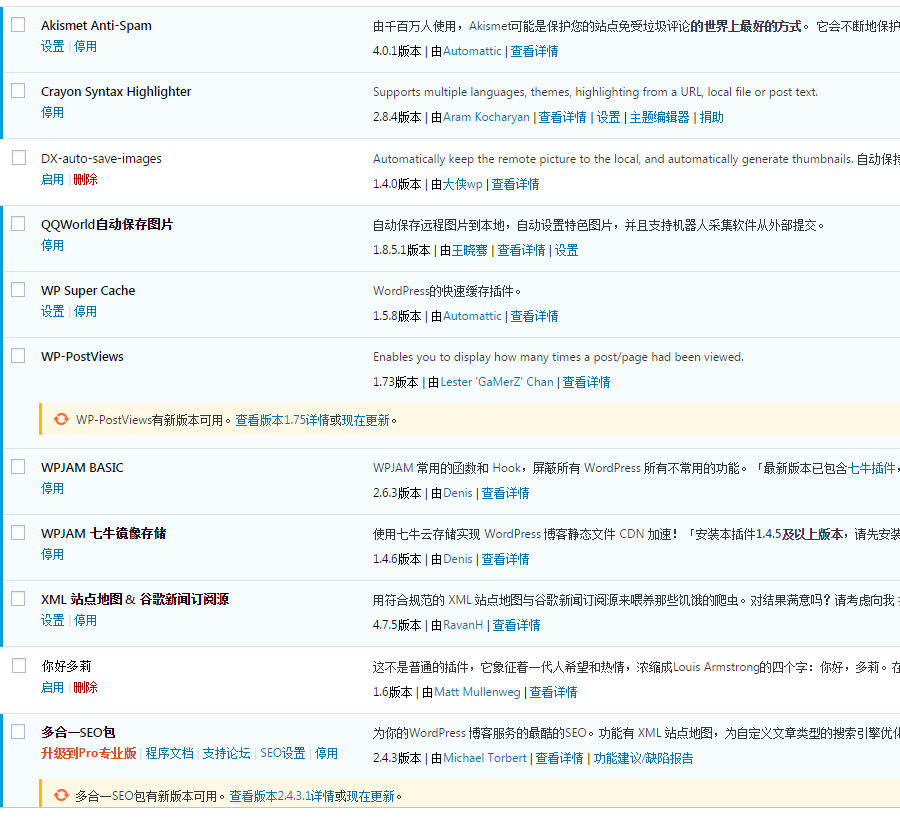Image resolution: width=900 pixels, height=831 pixels.
Task: Open 王晓骞 author link
Action: pyautogui.click(x=470, y=250)
